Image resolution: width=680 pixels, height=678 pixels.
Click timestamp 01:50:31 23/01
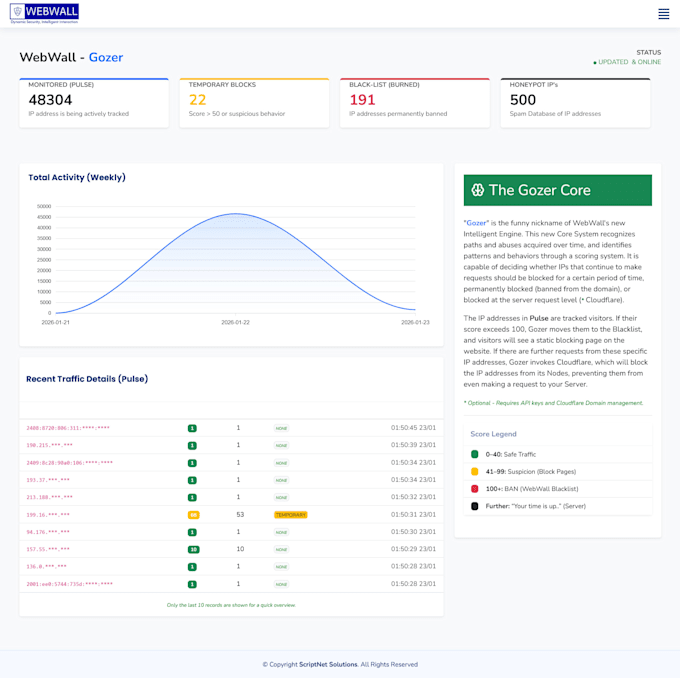413,514
